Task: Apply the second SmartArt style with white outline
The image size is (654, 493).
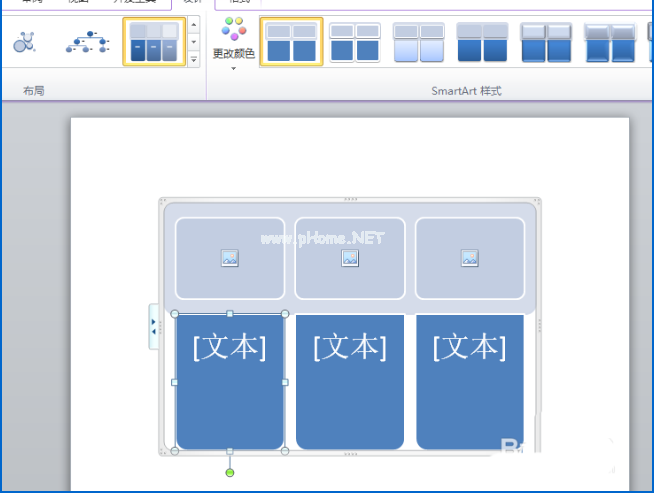Action: pos(355,42)
